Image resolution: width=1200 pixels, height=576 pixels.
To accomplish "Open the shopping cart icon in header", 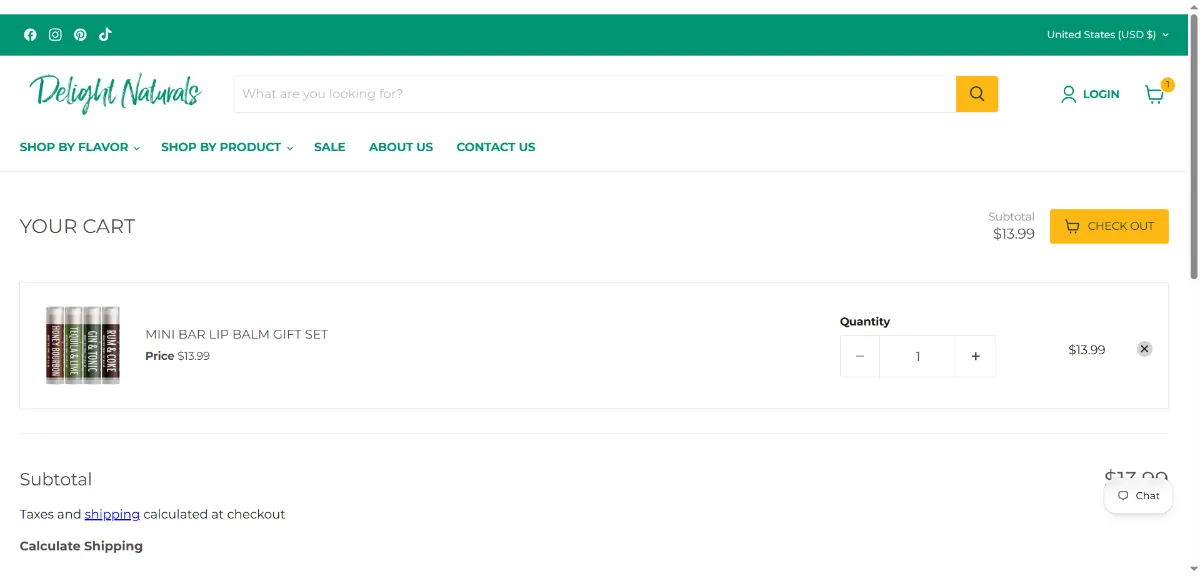I will pos(1156,93).
